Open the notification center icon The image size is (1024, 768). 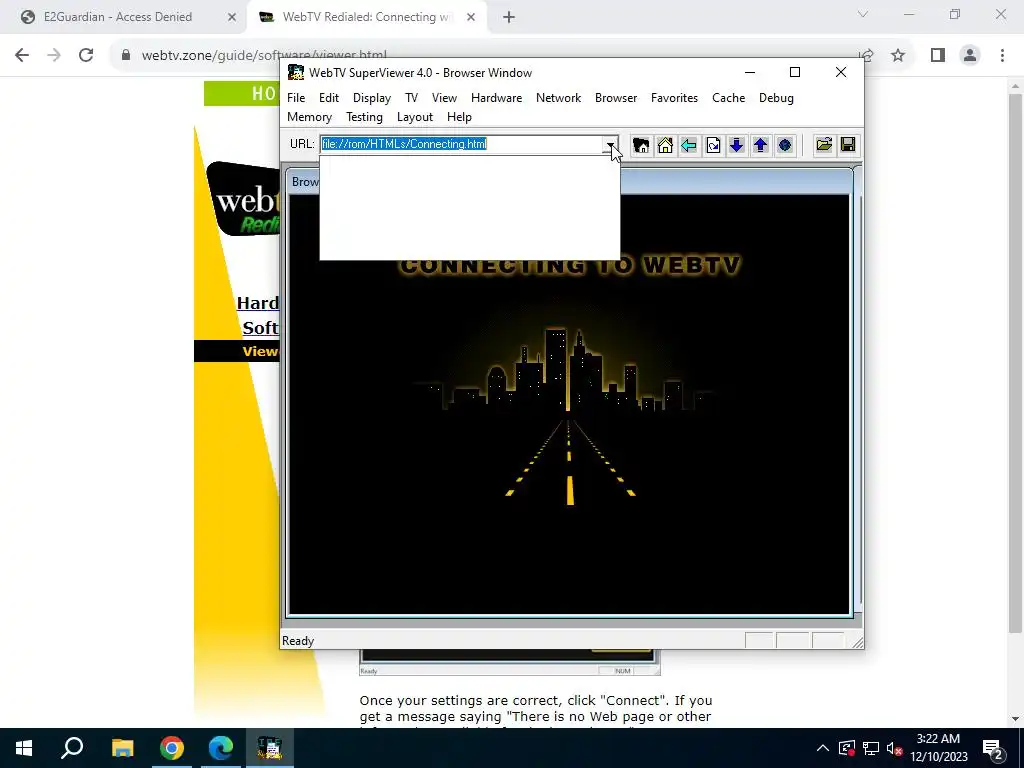(993, 748)
